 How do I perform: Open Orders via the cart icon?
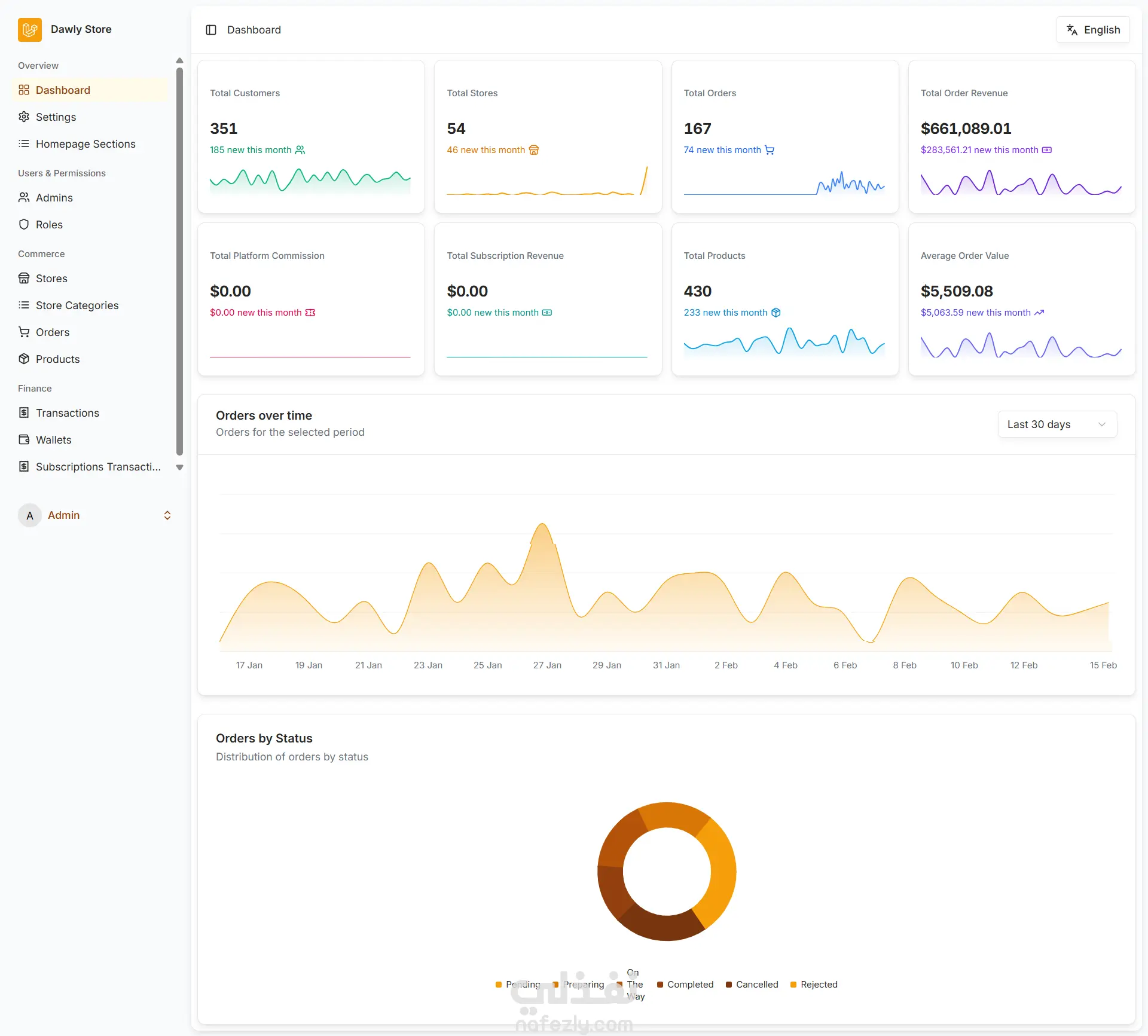[x=24, y=332]
